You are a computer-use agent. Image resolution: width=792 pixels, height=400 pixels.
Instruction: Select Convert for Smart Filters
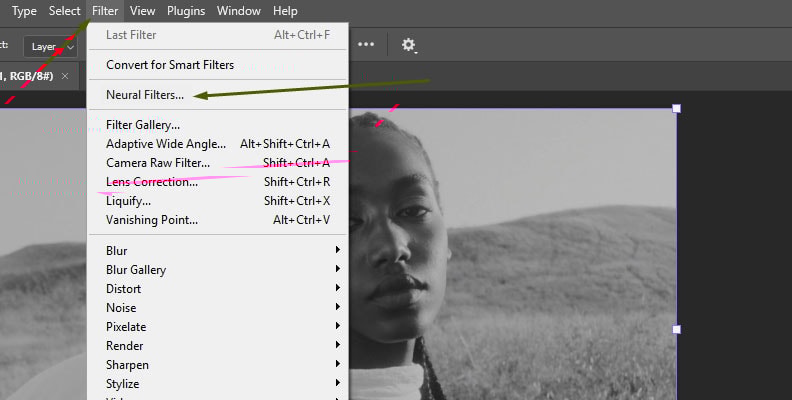point(170,65)
